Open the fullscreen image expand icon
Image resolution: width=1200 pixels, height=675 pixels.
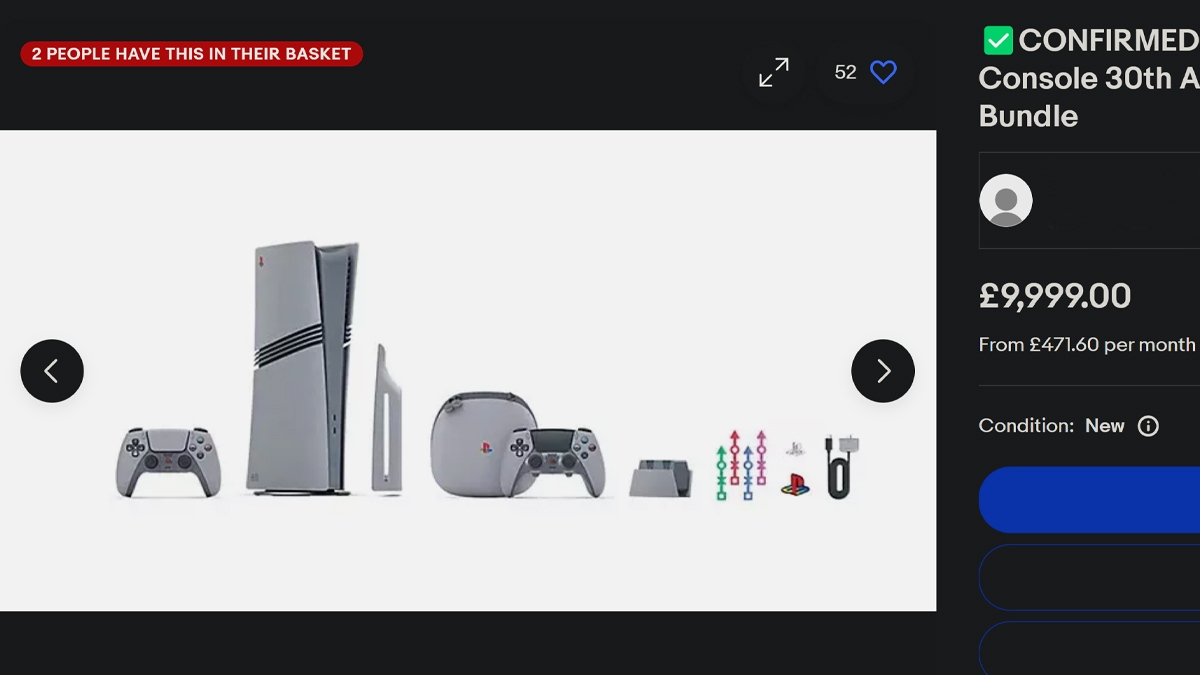click(773, 72)
